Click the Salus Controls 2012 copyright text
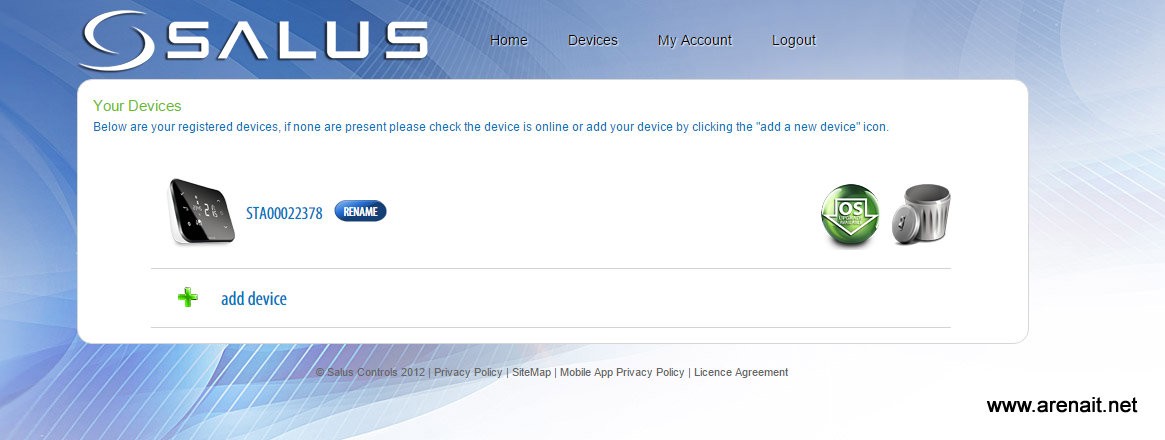1165x440 pixels. (x=371, y=372)
